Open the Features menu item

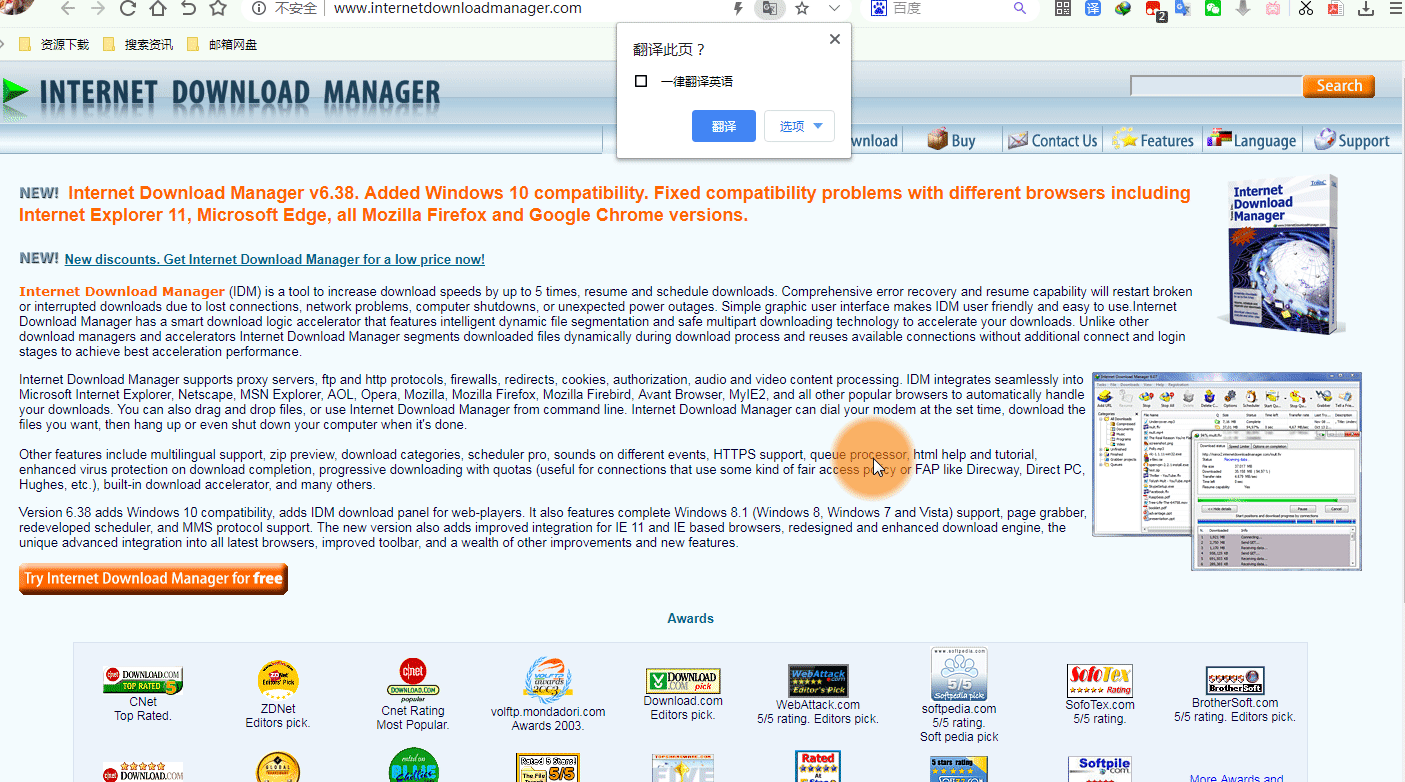click(1153, 140)
